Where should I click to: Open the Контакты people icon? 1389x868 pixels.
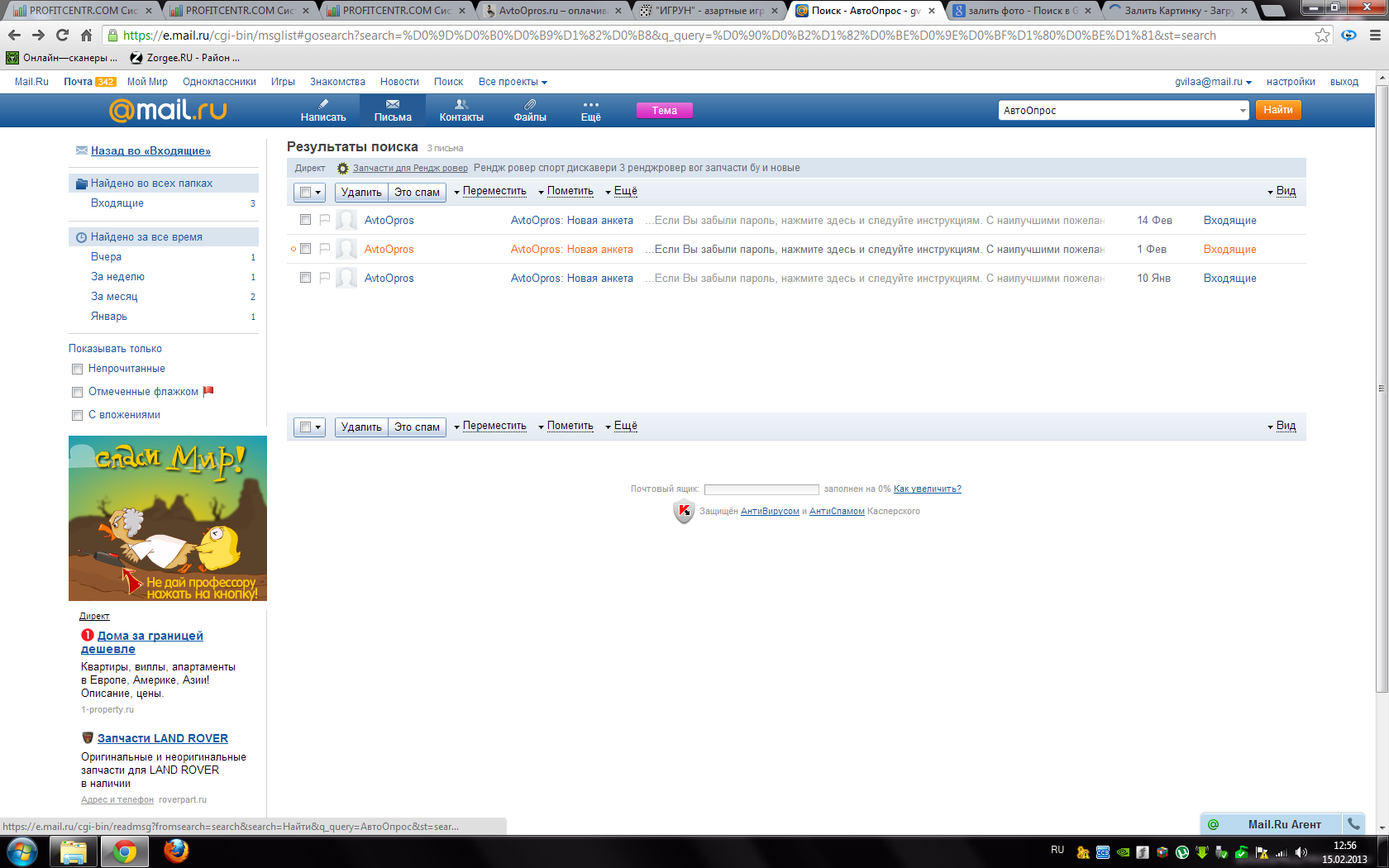461,104
